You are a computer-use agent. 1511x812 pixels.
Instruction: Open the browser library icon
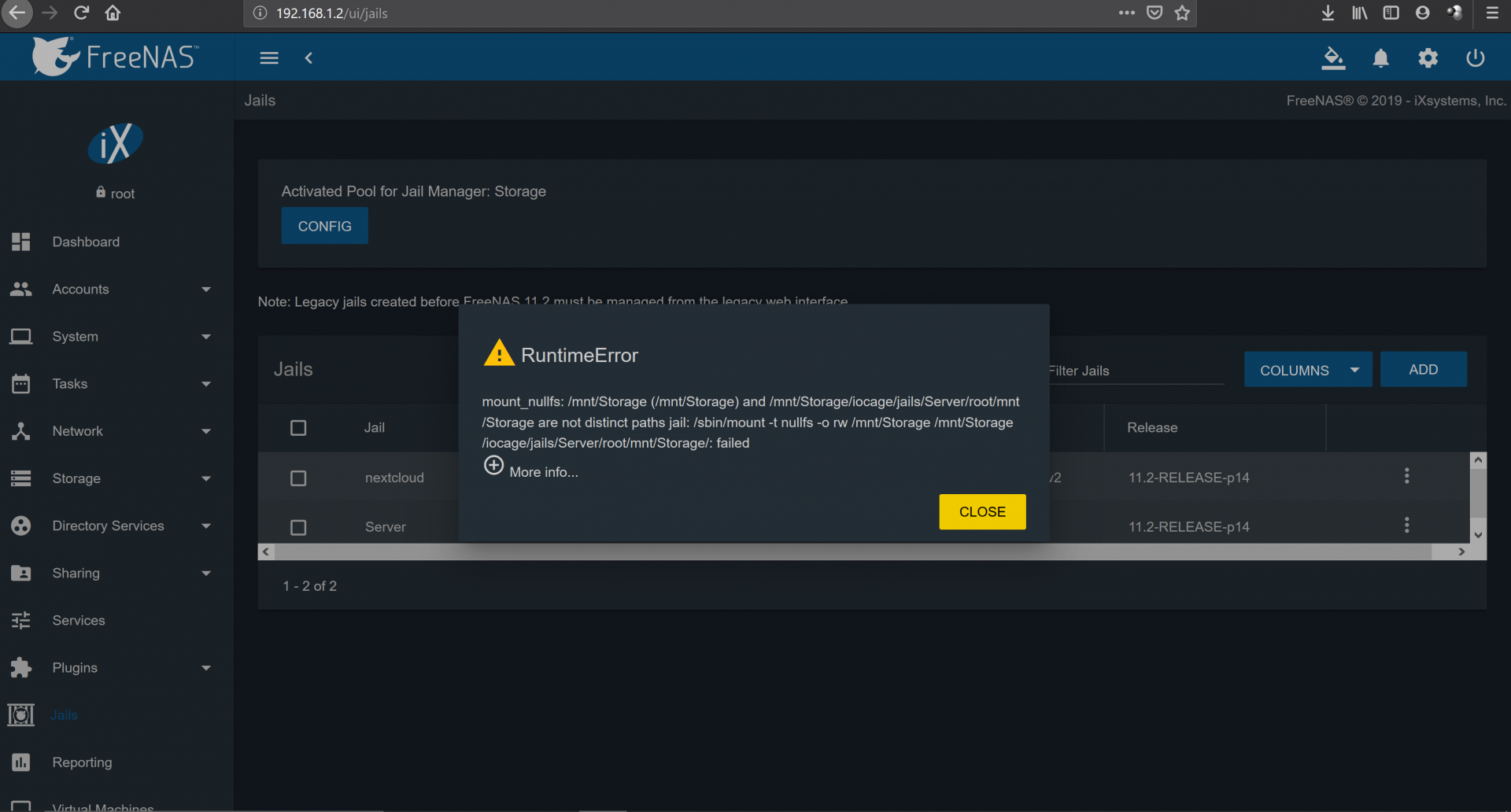(x=1360, y=13)
